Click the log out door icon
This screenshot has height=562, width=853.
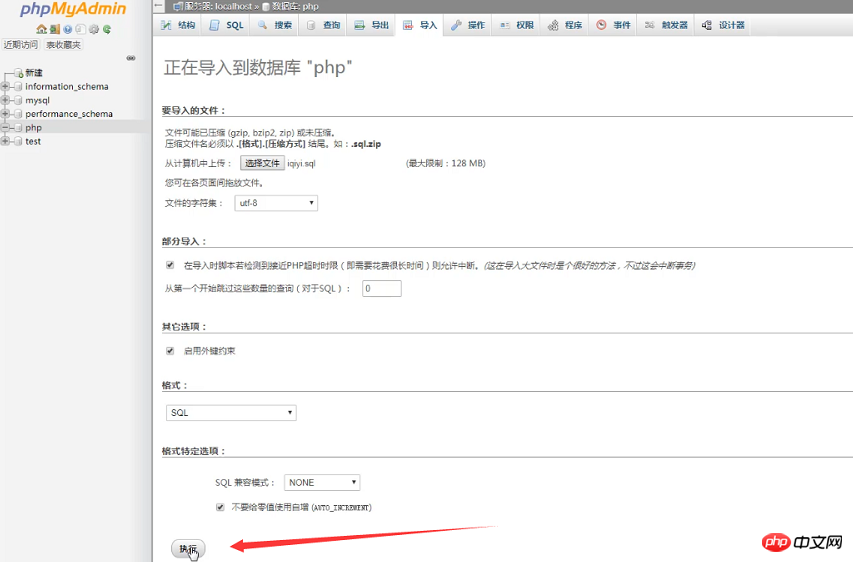click(54, 29)
